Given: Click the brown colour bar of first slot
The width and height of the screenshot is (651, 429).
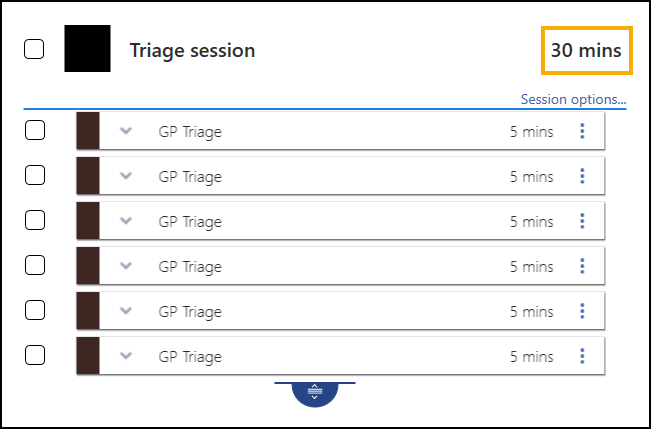Looking at the screenshot, I should pyautogui.click(x=88, y=131).
